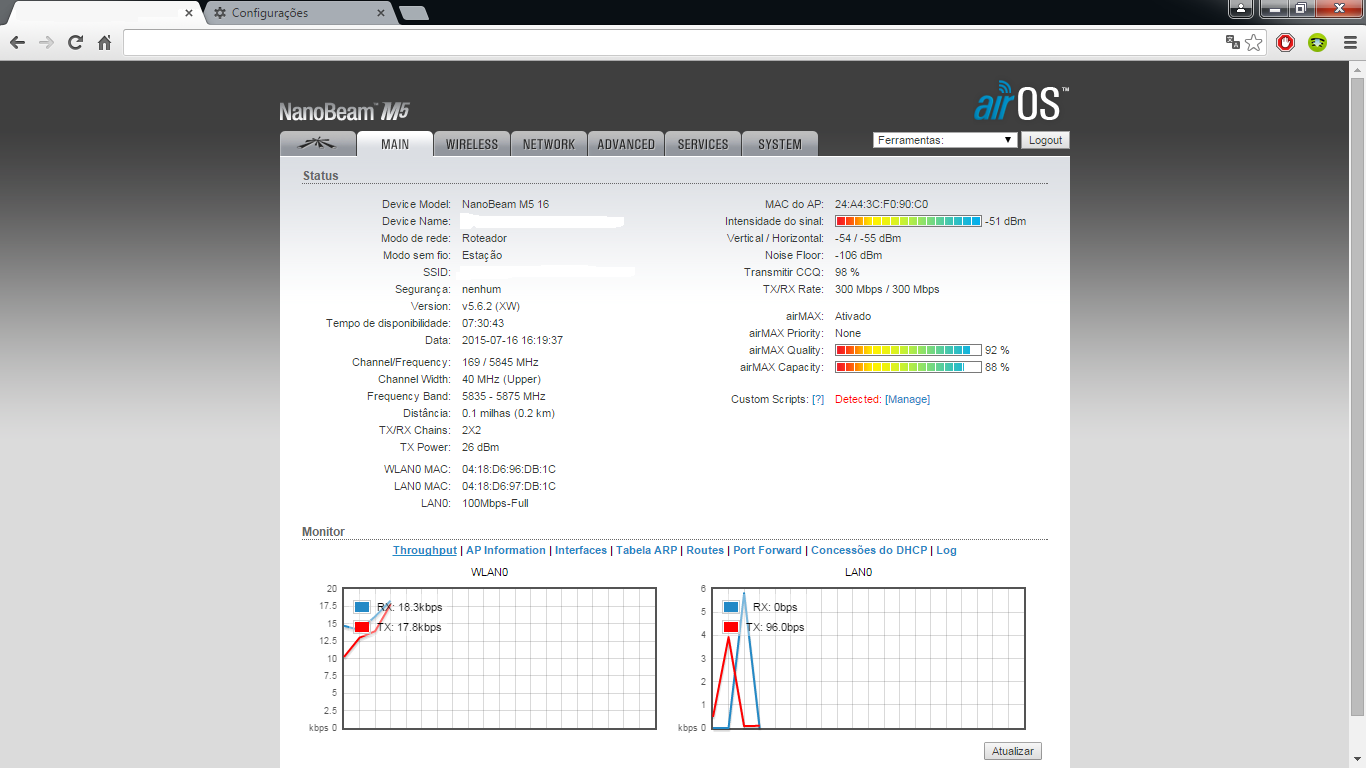Close the Configurações tab
The width and height of the screenshot is (1366, 768).
[x=380, y=13]
